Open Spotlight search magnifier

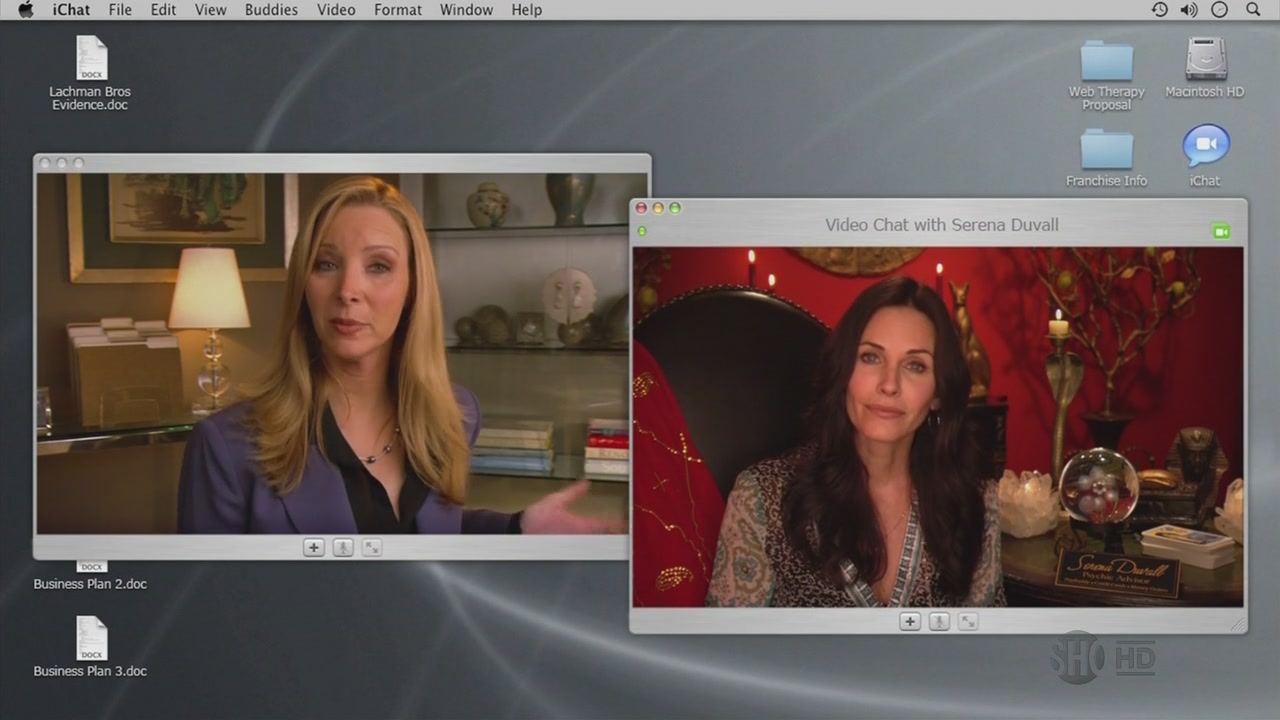point(1253,9)
